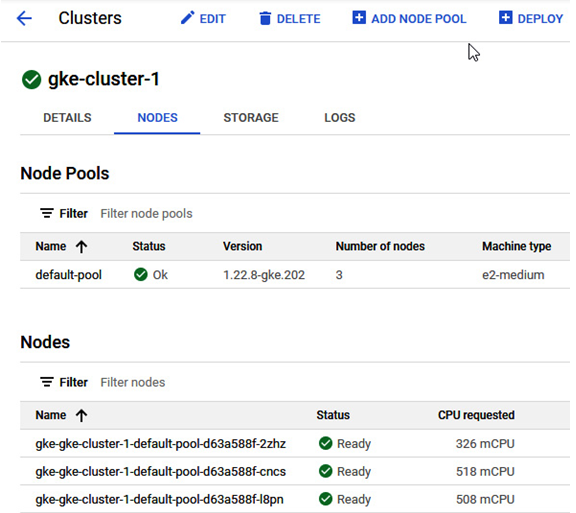Click the plus icon for Add Node Pool
Image resolution: width=576 pixels, height=513 pixels.
[359, 17]
